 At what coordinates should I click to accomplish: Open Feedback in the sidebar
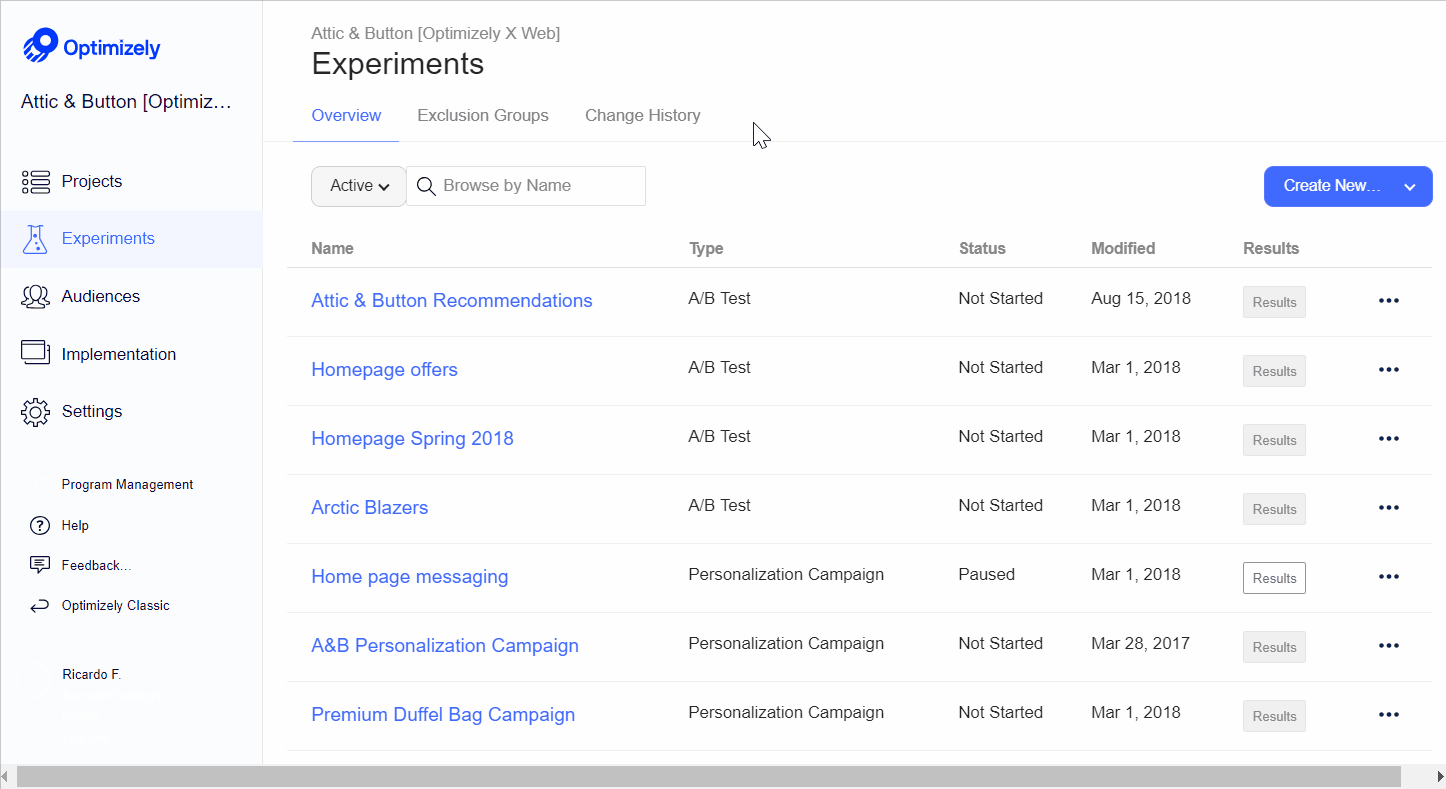click(97, 566)
